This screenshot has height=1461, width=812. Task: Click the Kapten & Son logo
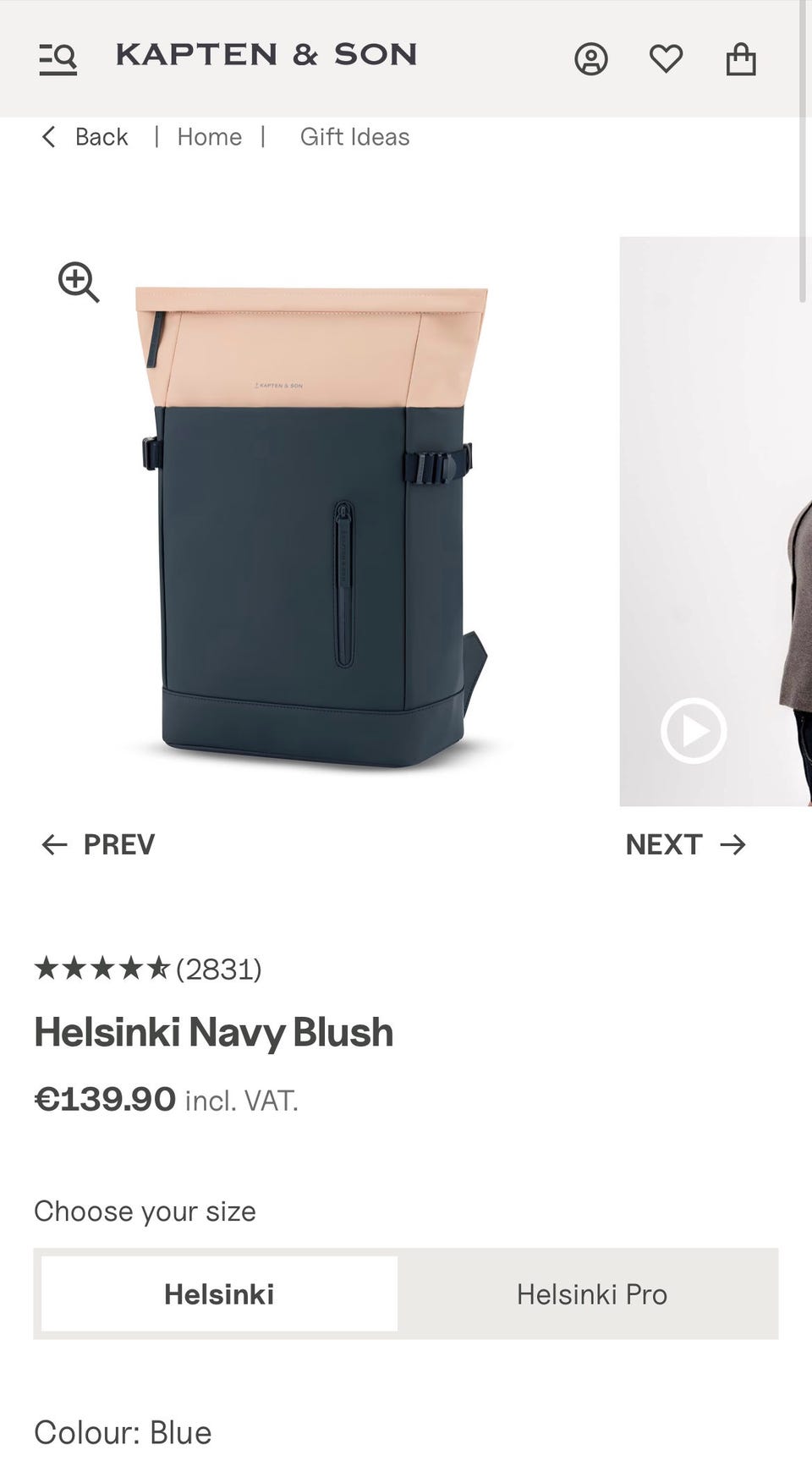[266, 55]
